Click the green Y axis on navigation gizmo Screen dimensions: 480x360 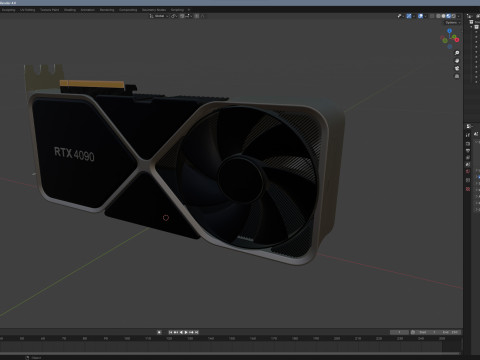coord(454,37)
